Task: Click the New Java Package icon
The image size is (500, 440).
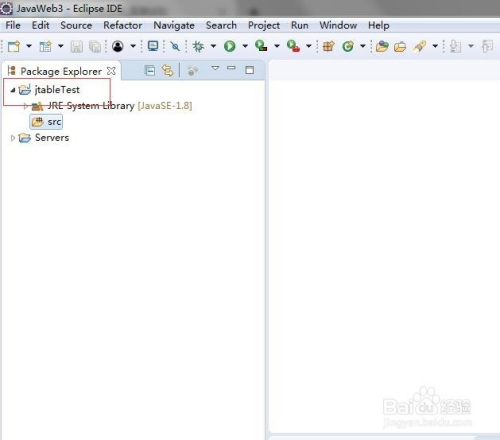Action: tap(328, 46)
